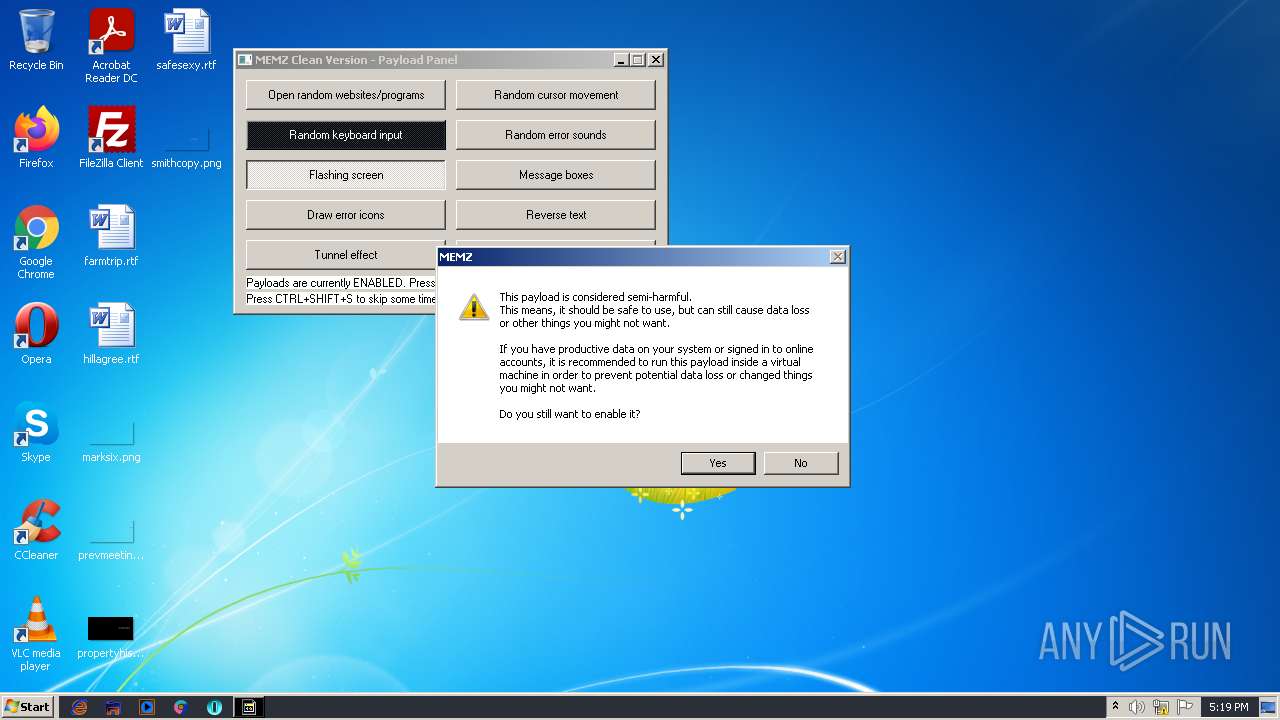Select the propertyhis… black thumbnail file
Image resolution: width=1280 pixels, height=720 pixels.
[x=111, y=637]
